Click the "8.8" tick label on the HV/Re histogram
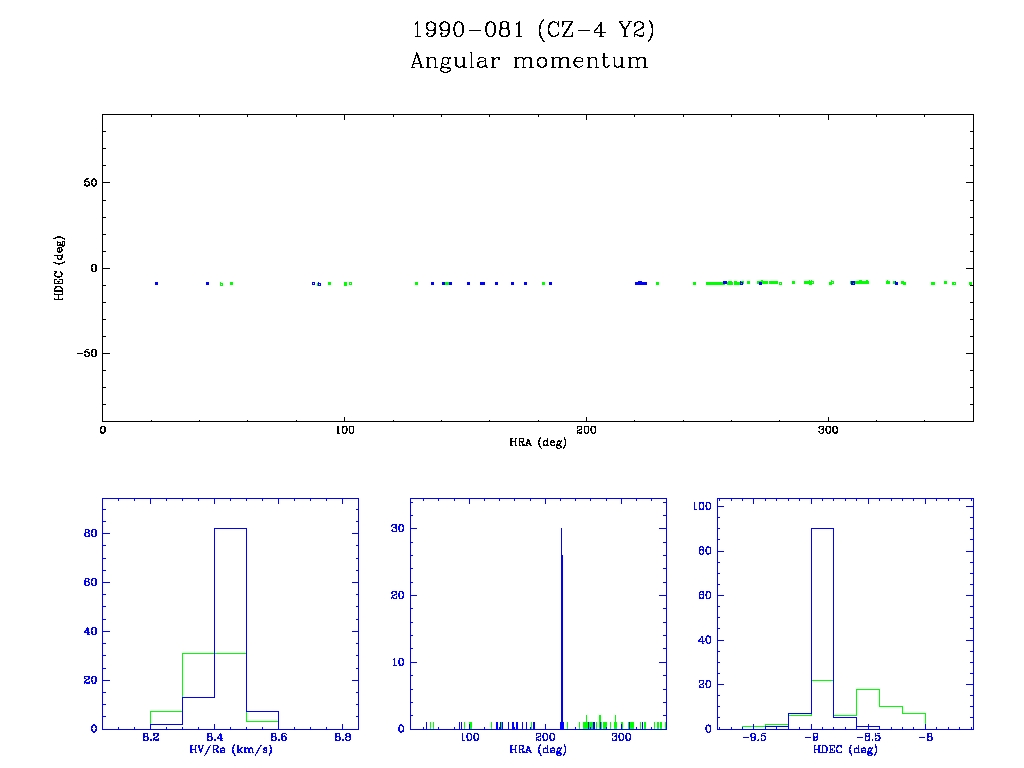The image size is (1024, 768). pos(343,737)
